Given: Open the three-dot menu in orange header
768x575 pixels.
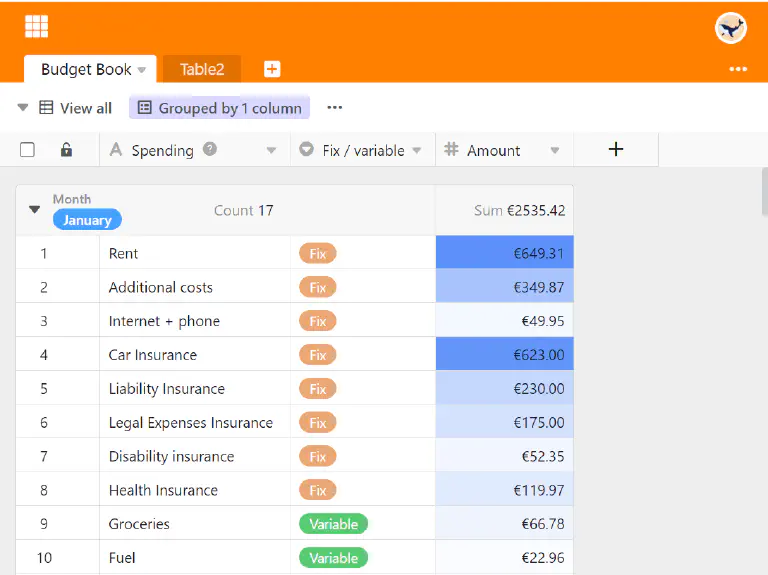Looking at the screenshot, I should [x=738, y=69].
